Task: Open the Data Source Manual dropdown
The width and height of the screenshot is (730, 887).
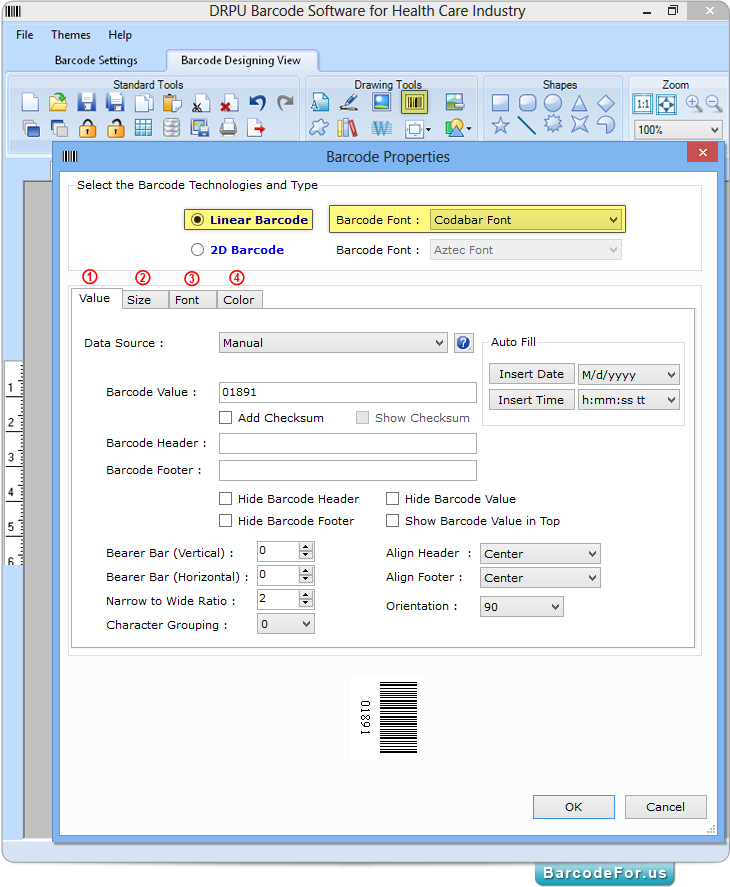Action: click(x=333, y=343)
